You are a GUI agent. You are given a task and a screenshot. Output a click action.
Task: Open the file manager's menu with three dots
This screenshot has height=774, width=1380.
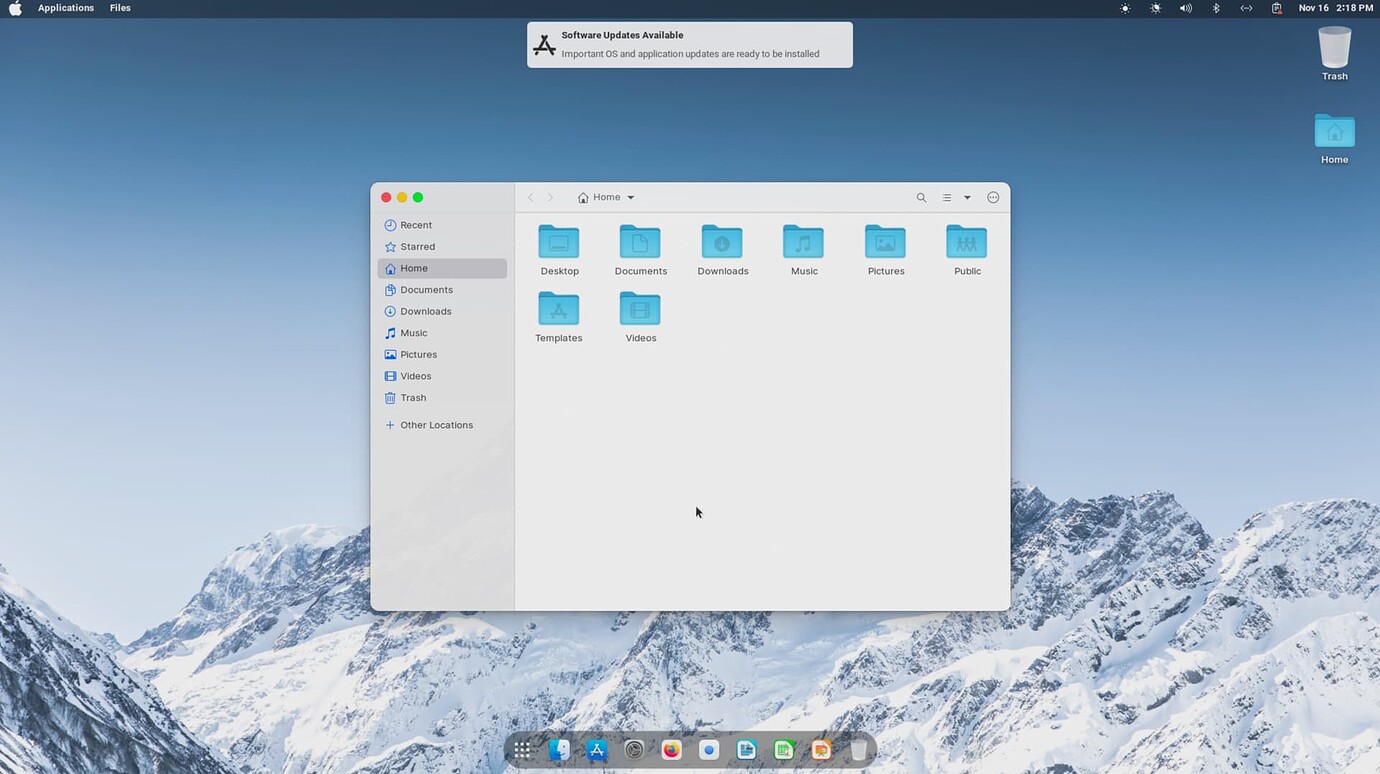[992, 197]
